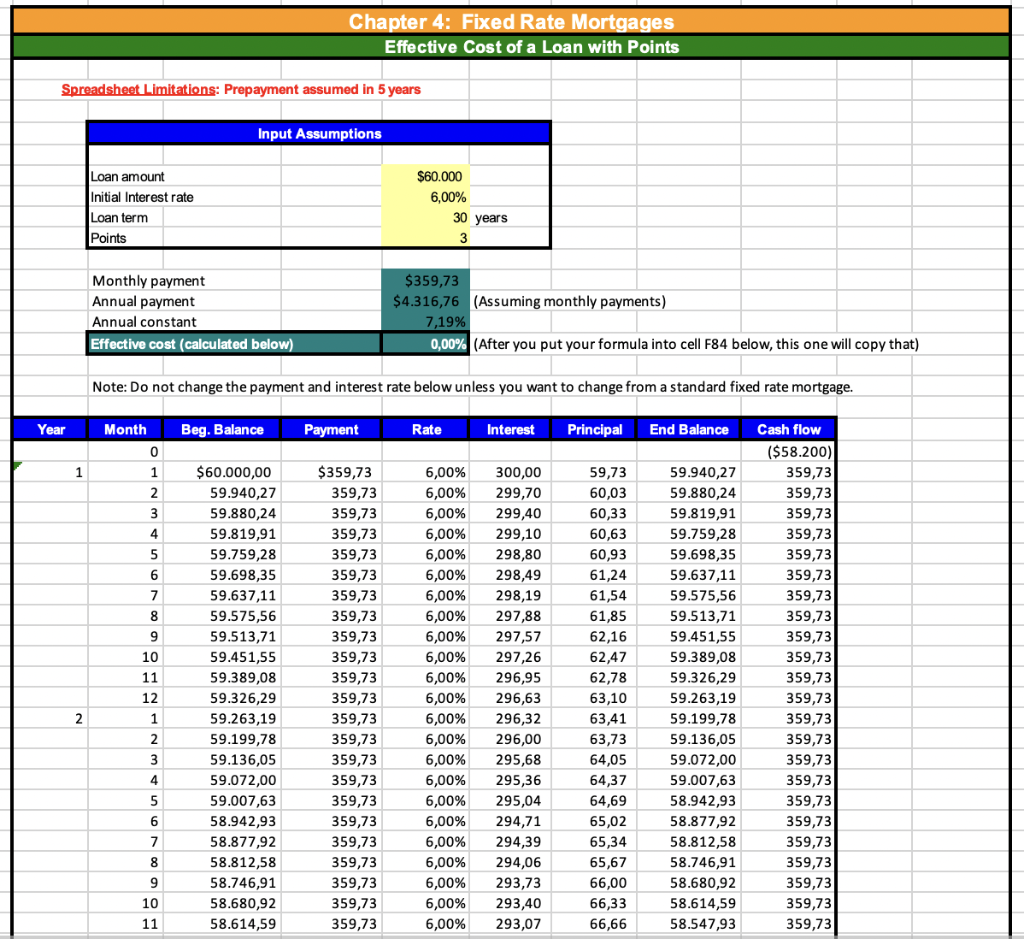
Task: Click the Payment column header
Action: point(331,429)
